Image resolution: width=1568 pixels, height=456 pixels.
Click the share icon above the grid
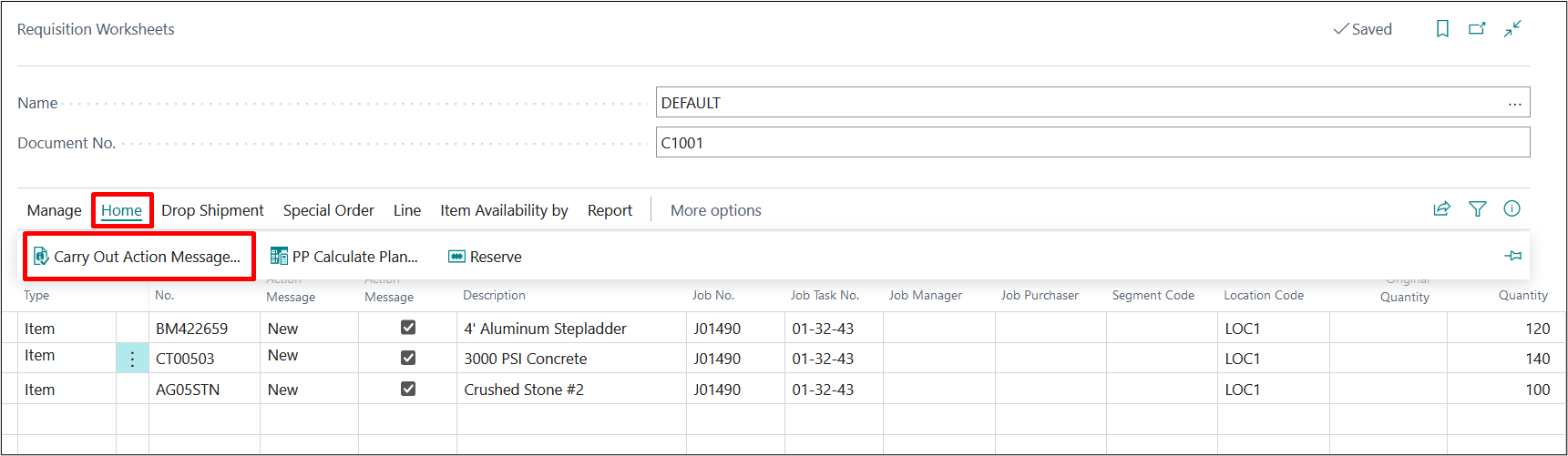pos(1441,209)
